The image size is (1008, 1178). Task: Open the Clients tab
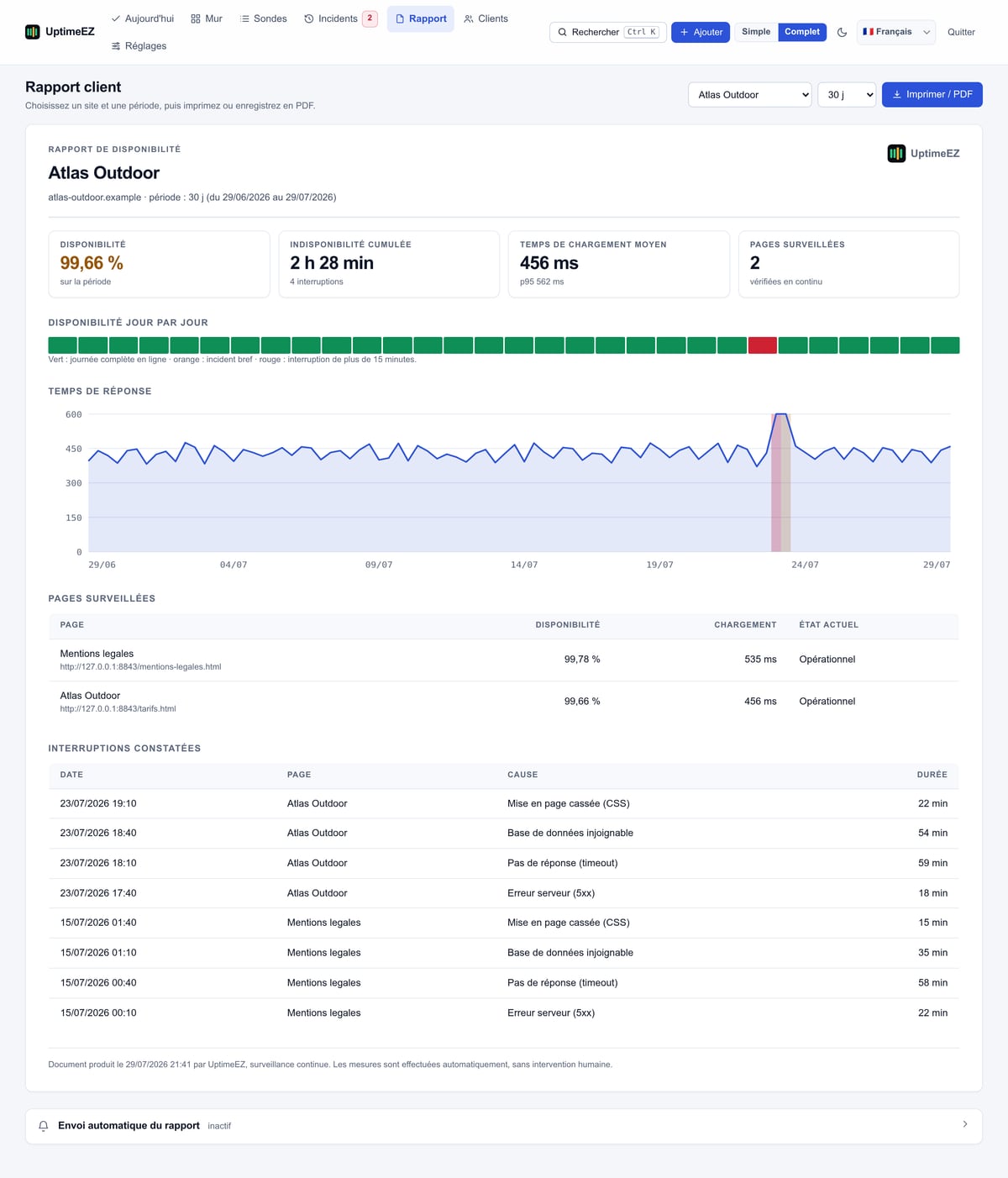[486, 18]
